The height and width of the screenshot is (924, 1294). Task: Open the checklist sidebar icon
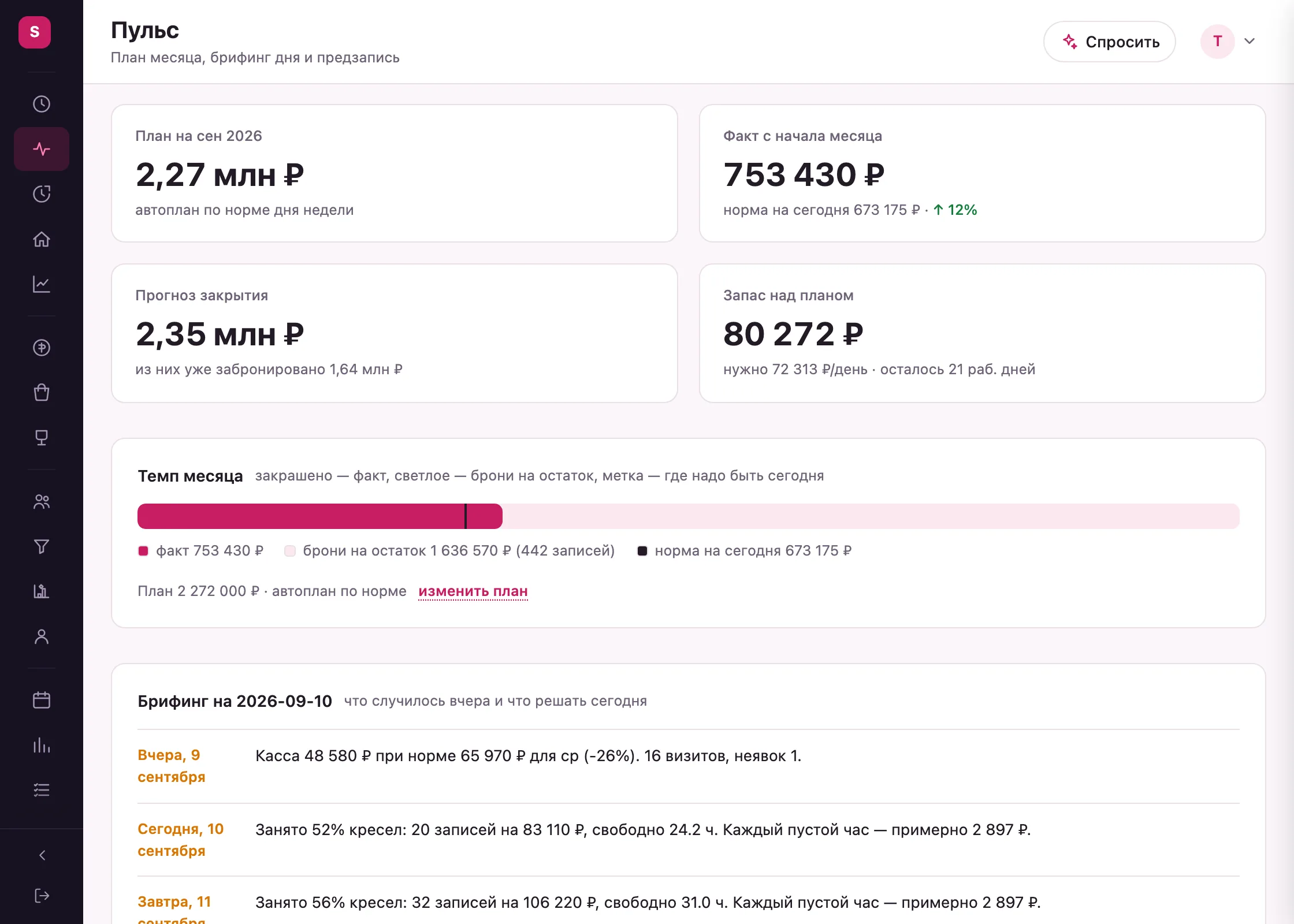click(42, 790)
